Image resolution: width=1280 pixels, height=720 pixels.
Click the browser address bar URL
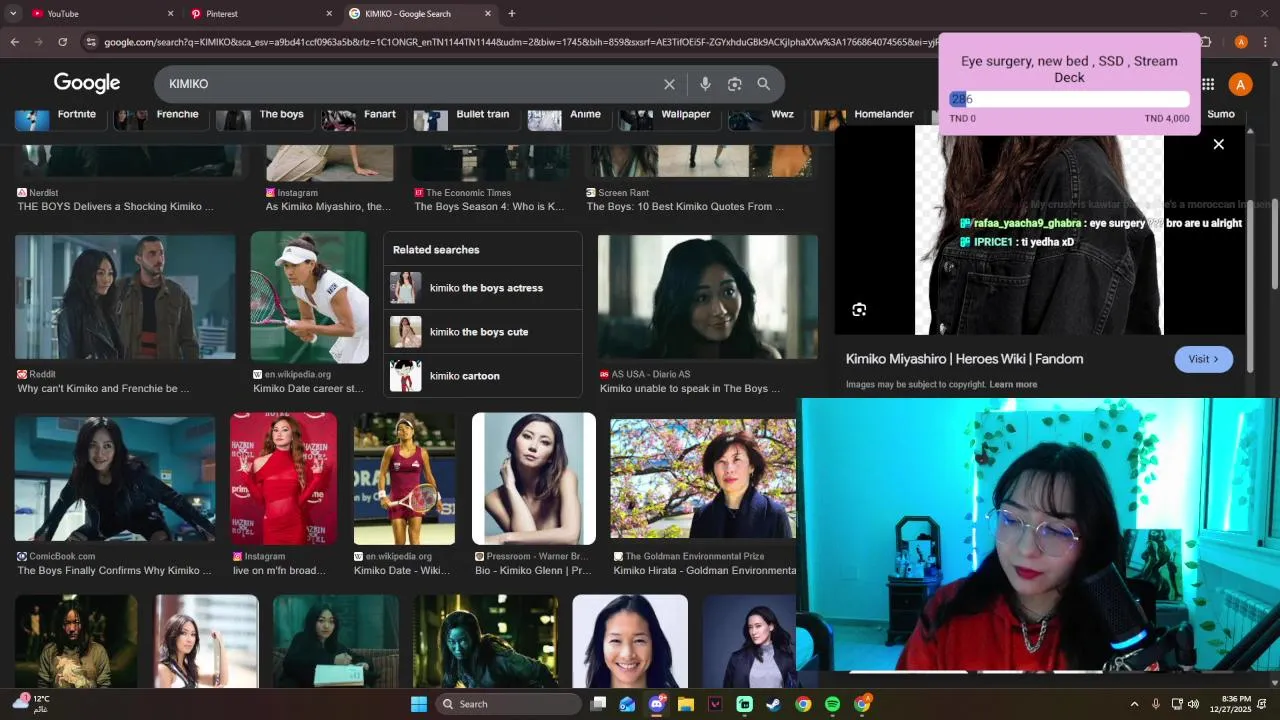[520, 42]
